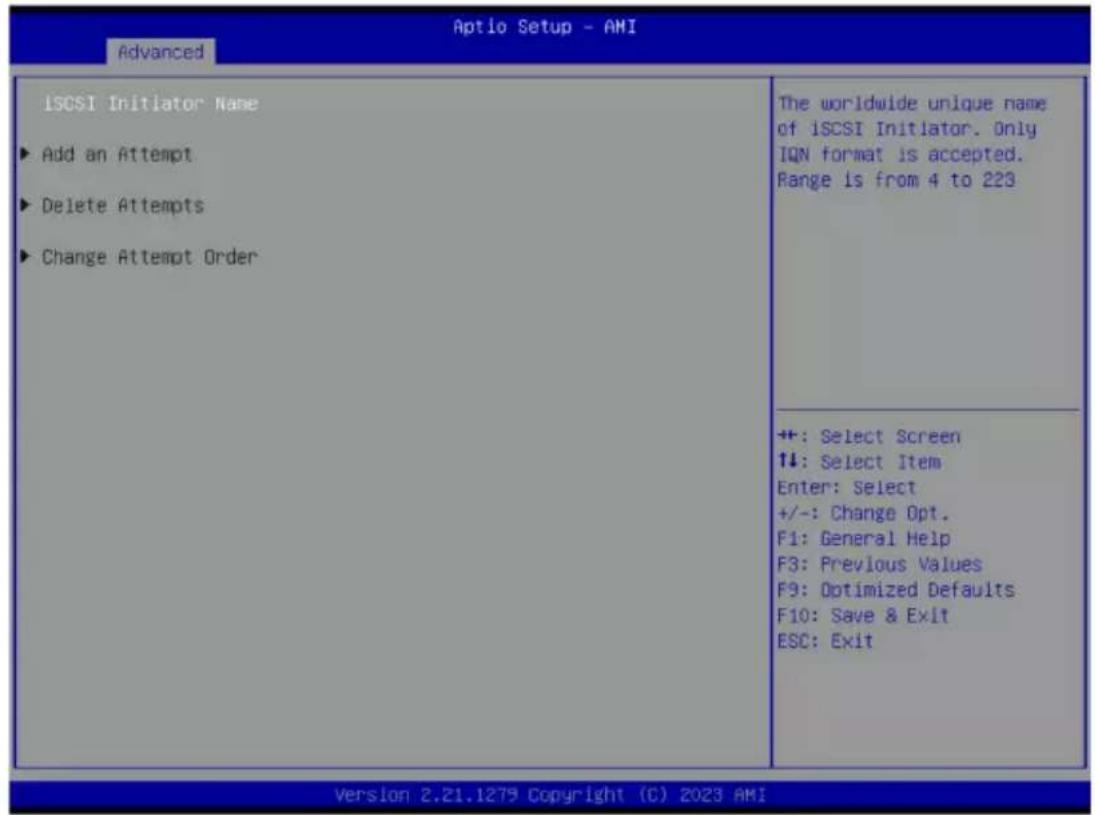The image size is (1095, 815).
Task: Click the Select Item key hint
Action: pyautogui.click(x=859, y=462)
